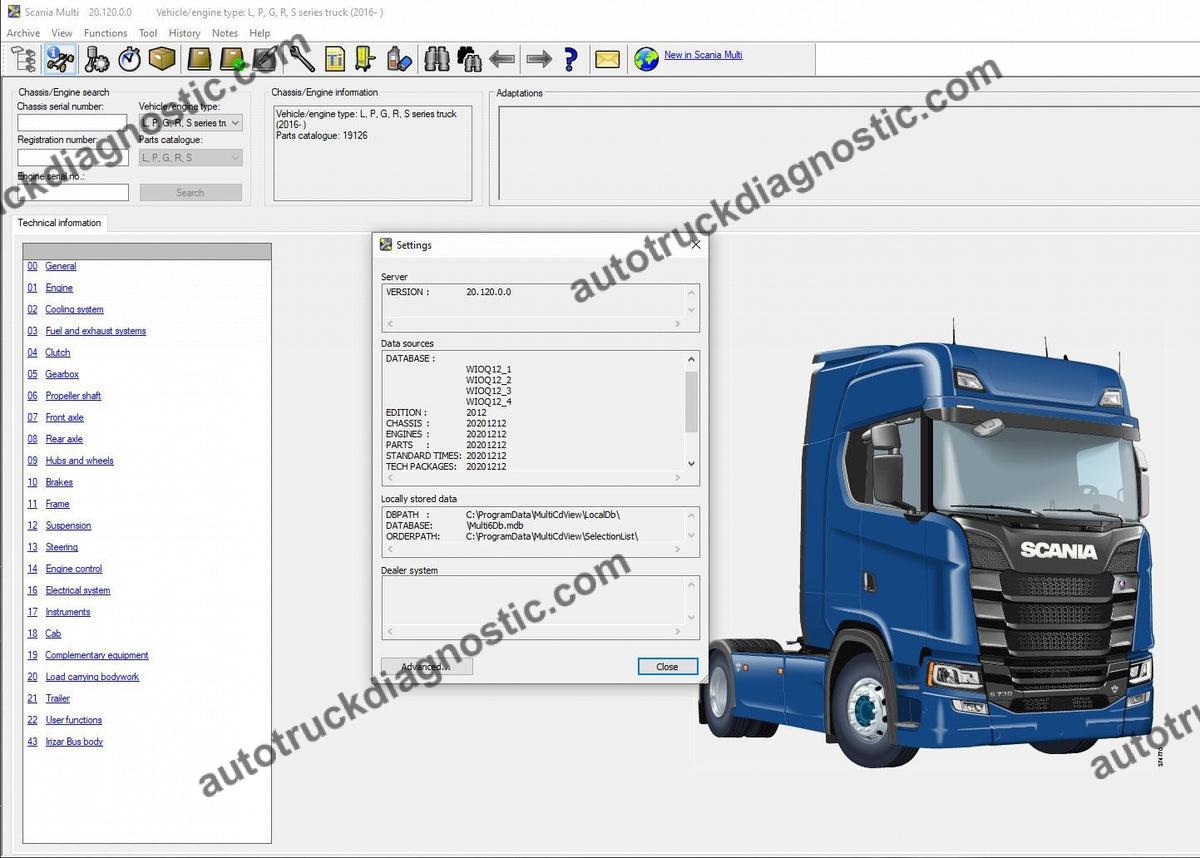Open the binoculars search icon
The image size is (1200, 858).
coord(435,59)
